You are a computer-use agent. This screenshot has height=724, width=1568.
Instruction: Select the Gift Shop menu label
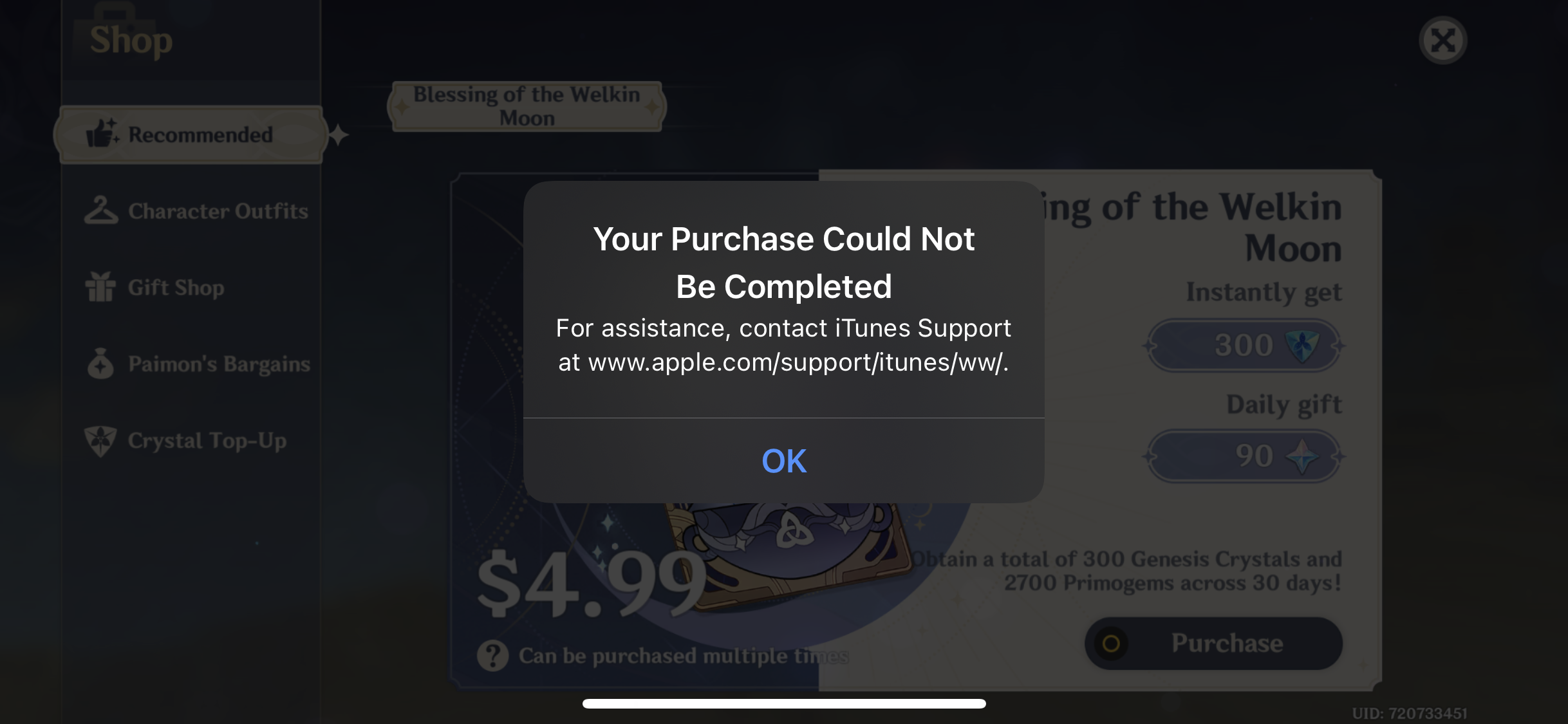pyautogui.click(x=176, y=288)
